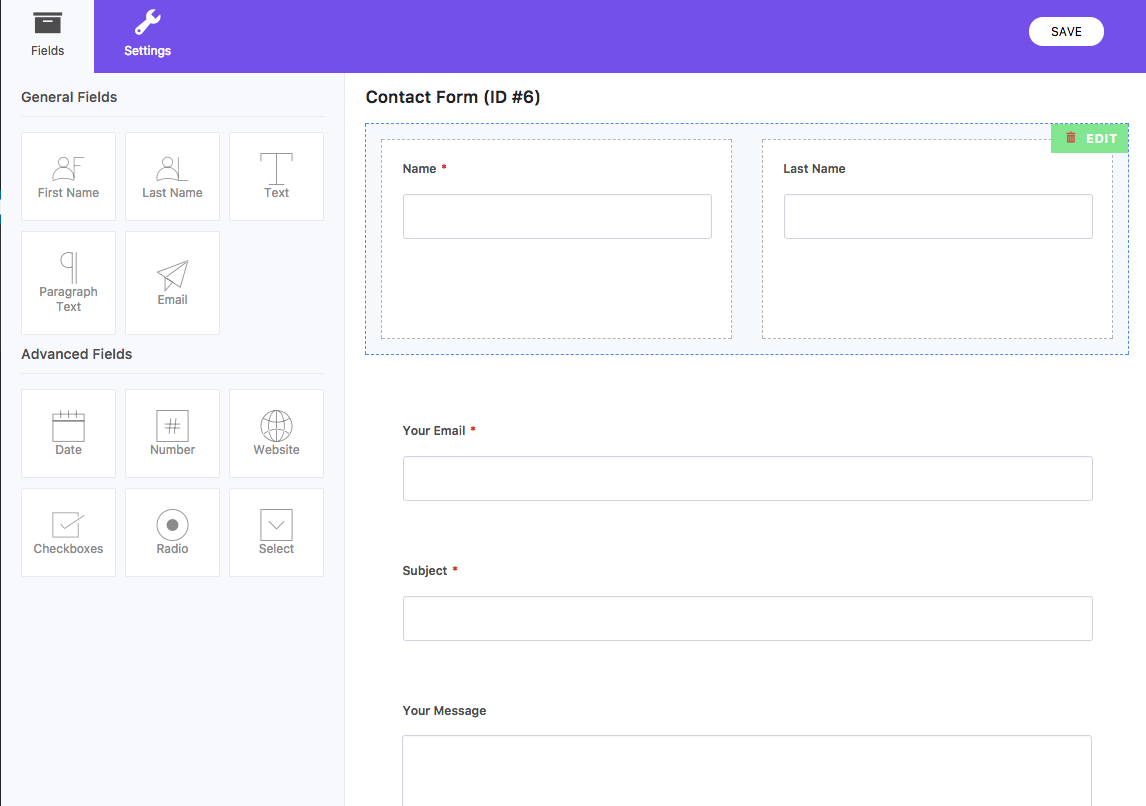Screen dimensions: 1146x806
Task: Click the Your Email label
Action: (433, 430)
